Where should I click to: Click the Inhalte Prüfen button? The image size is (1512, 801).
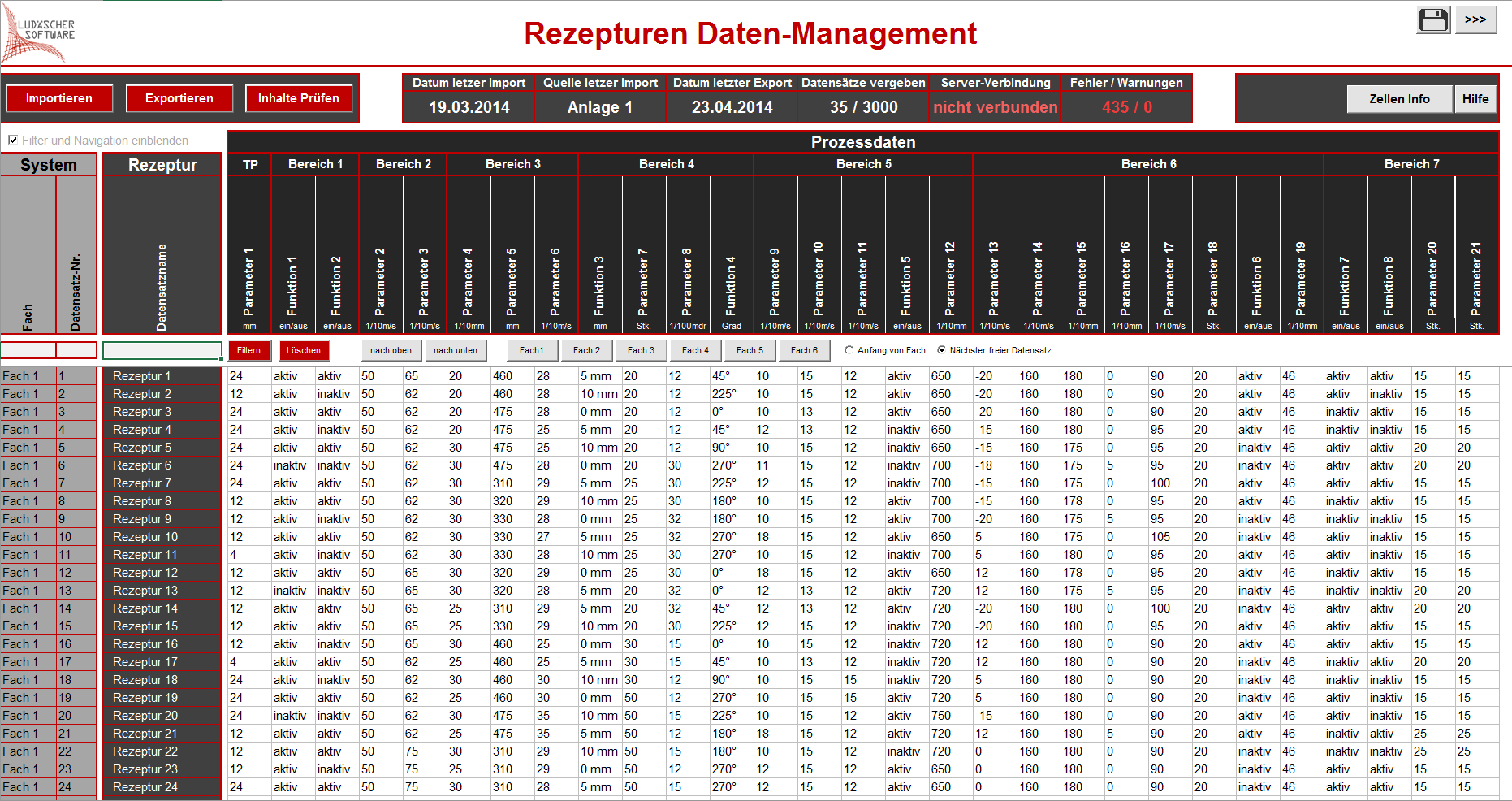click(x=298, y=98)
